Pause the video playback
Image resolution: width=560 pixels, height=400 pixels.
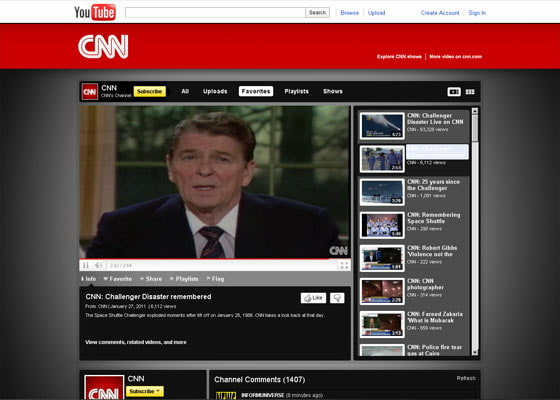click(x=85, y=265)
